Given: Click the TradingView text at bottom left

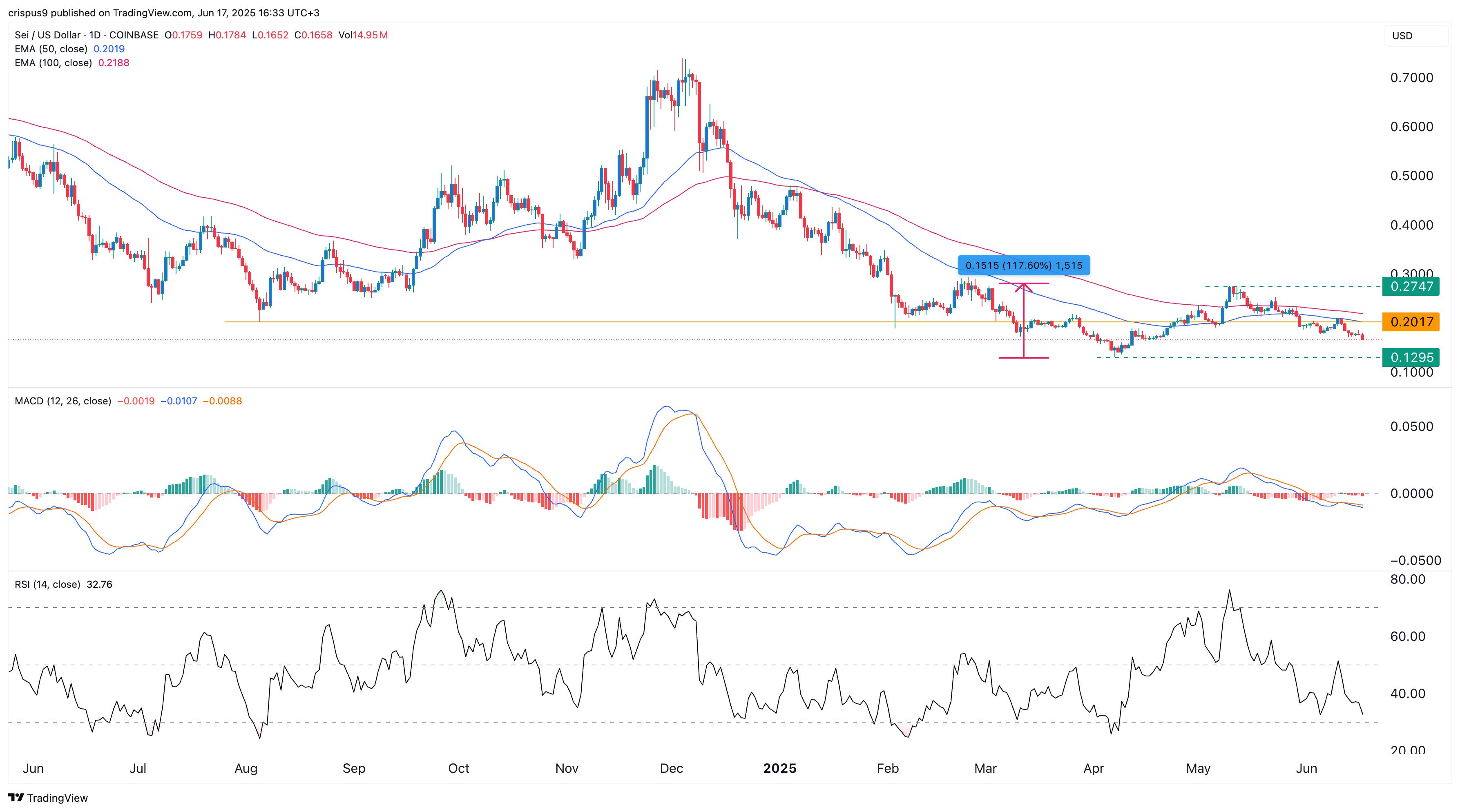Looking at the screenshot, I should [57, 798].
